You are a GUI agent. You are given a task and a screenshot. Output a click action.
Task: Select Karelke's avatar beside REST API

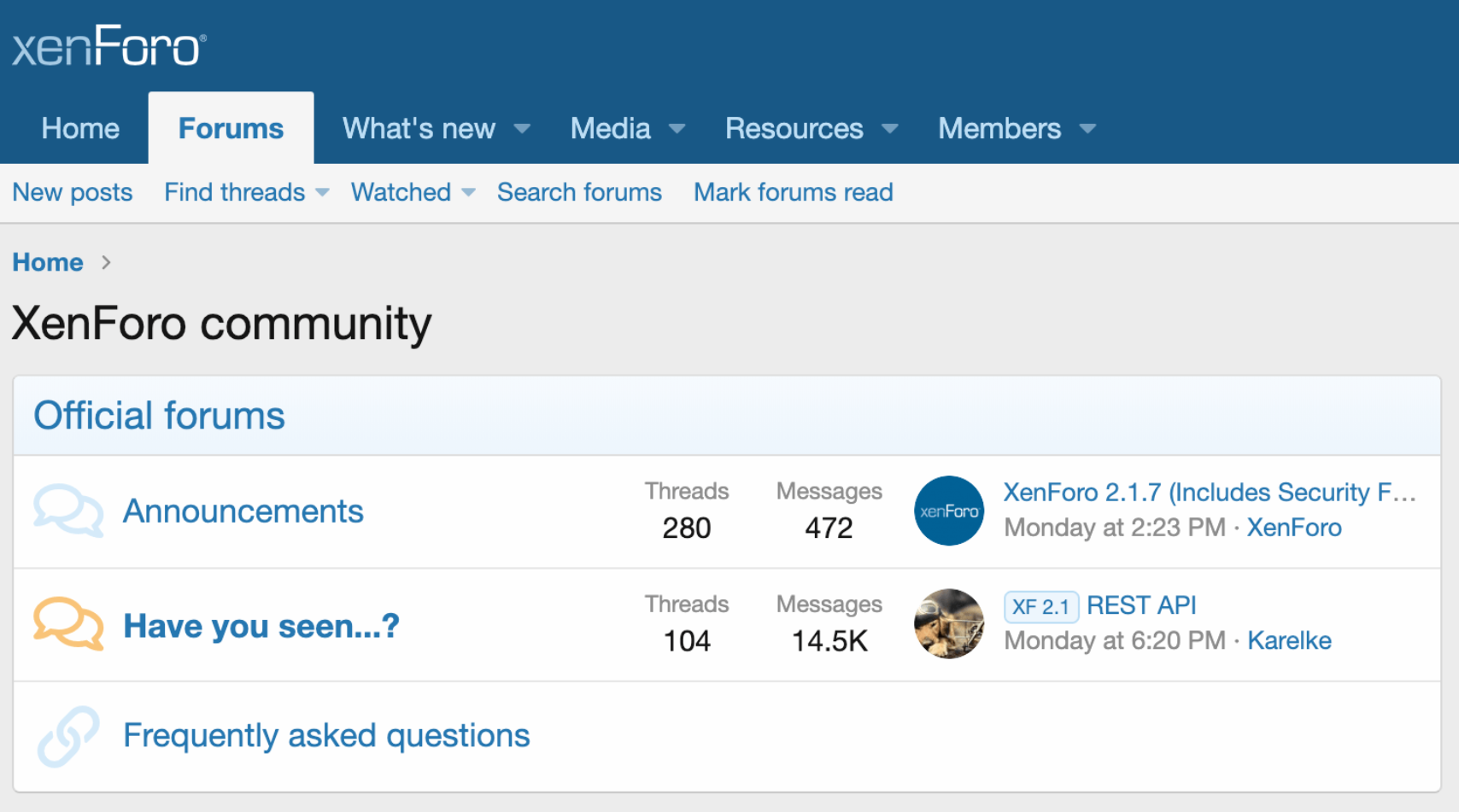(x=949, y=624)
